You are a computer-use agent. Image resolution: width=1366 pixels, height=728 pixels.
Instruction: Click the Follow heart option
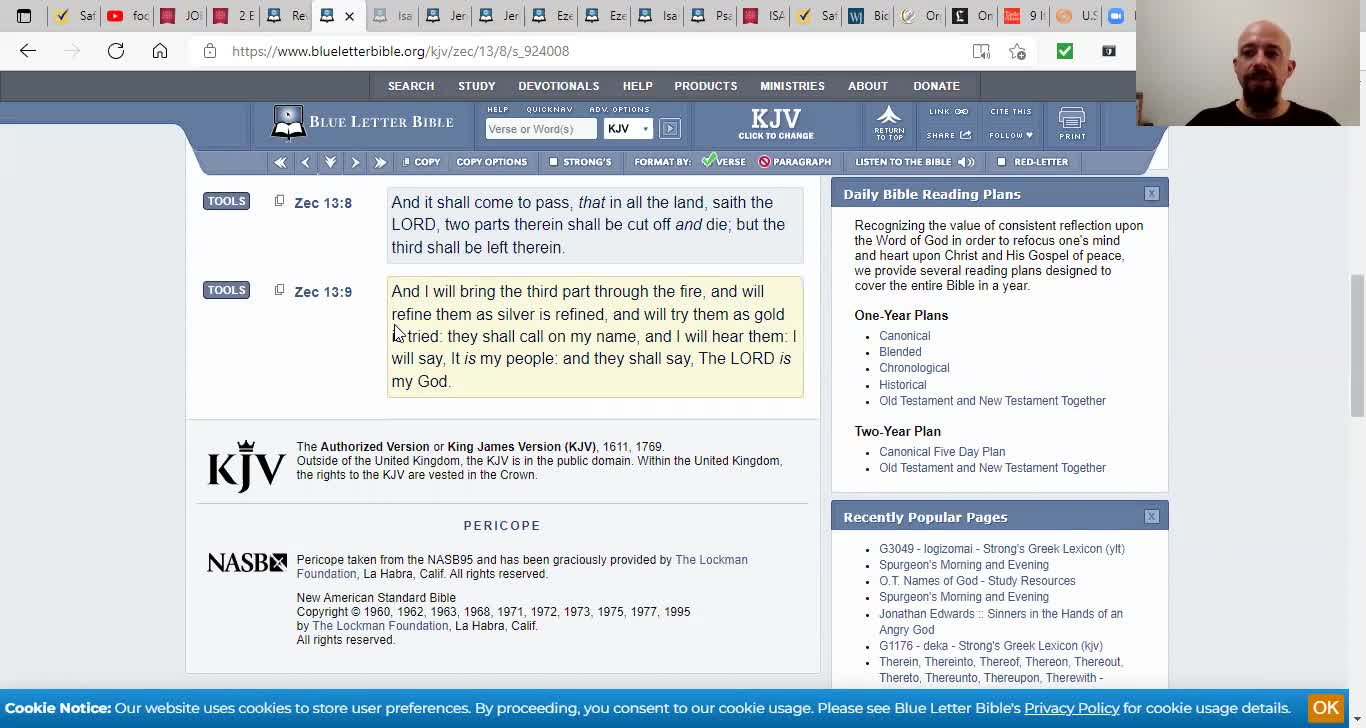pos(1011,135)
